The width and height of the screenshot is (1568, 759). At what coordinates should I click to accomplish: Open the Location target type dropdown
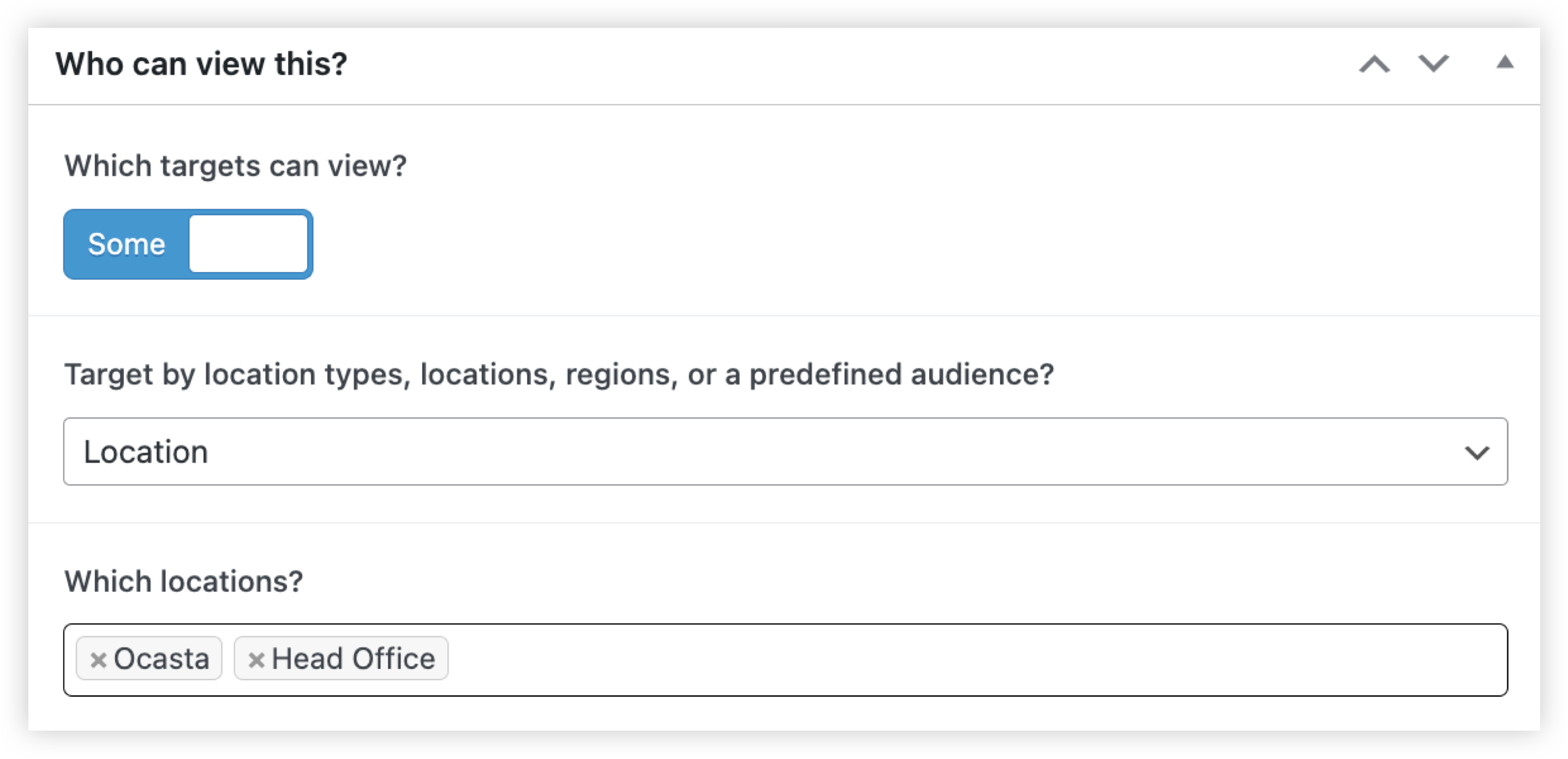785,451
